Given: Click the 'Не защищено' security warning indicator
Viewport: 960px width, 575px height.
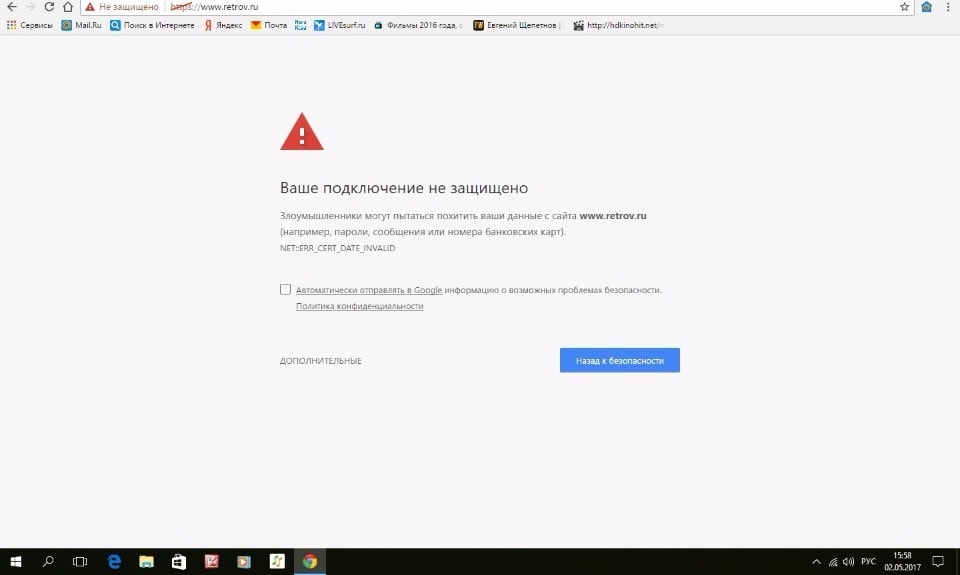Looking at the screenshot, I should 122,7.
